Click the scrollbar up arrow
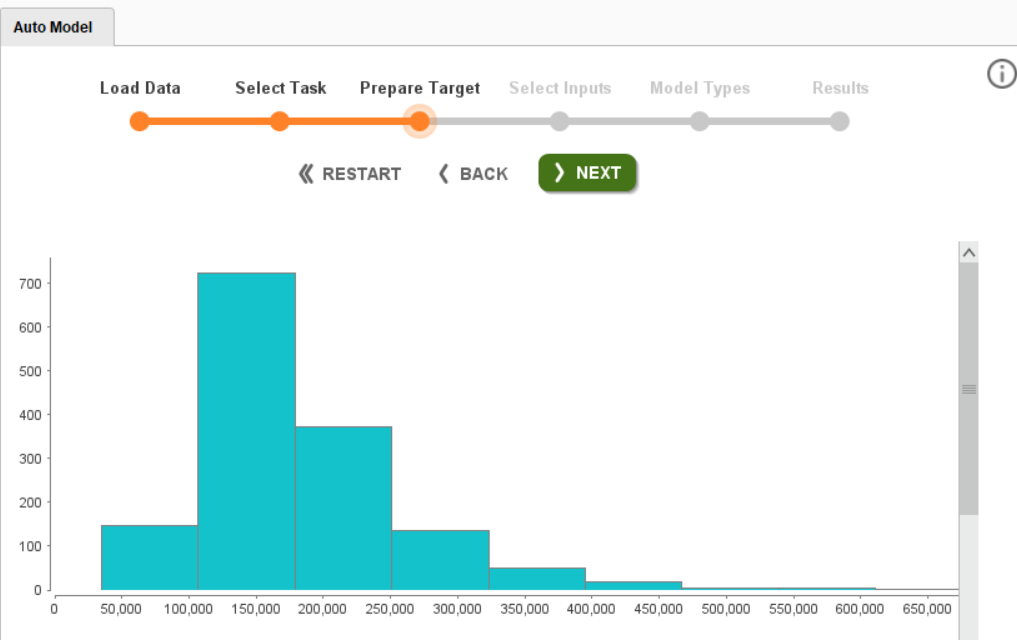Screen dimensions: 1017x640 969,253
